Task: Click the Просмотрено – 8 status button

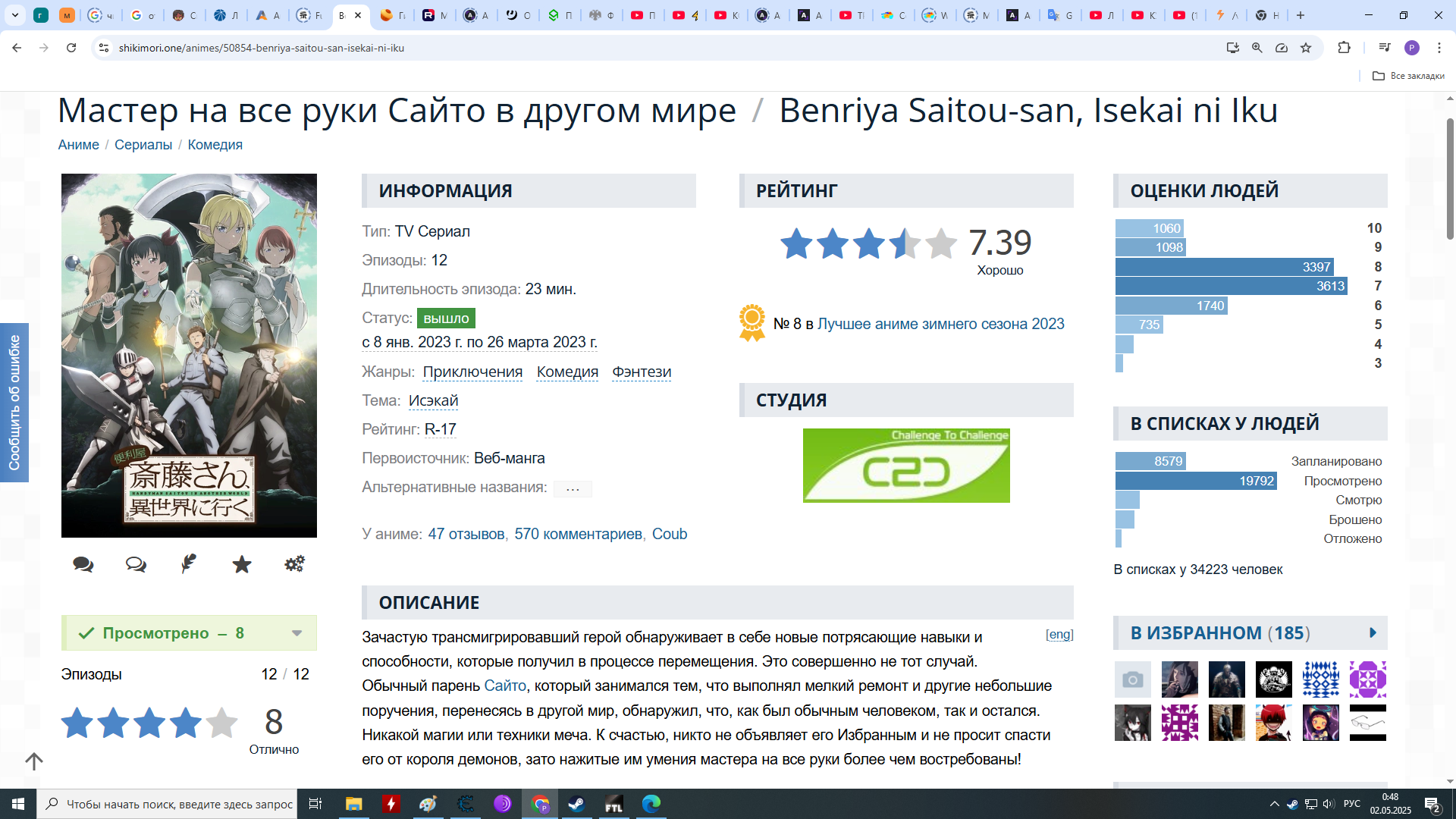Action: (x=189, y=633)
